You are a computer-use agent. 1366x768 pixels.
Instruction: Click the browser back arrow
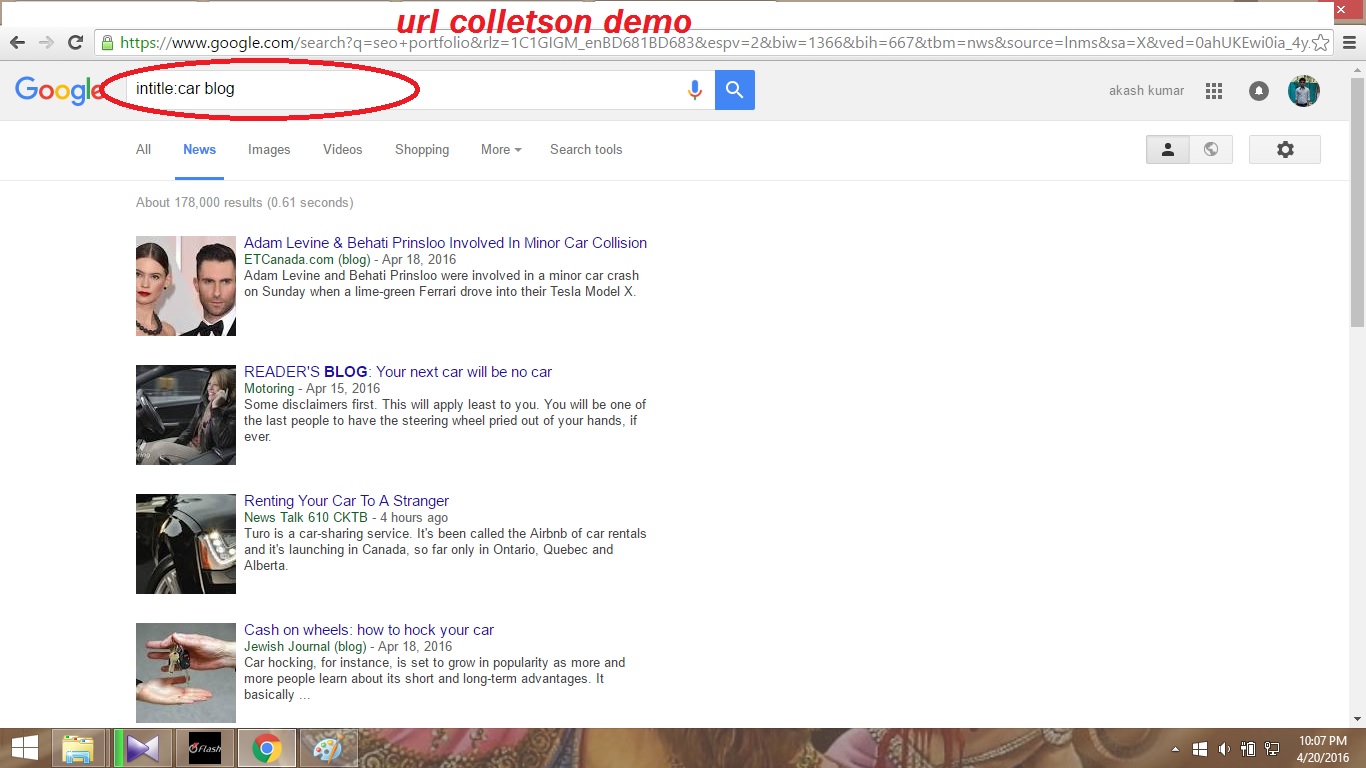[17, 42]
